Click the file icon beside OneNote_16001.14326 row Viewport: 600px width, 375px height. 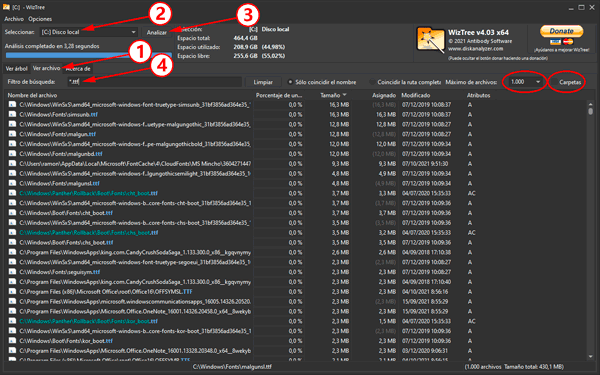tap(12, 311)
